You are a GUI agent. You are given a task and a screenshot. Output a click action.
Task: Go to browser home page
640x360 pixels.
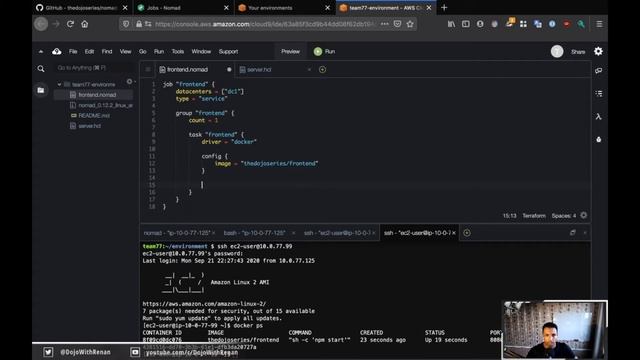84,24
